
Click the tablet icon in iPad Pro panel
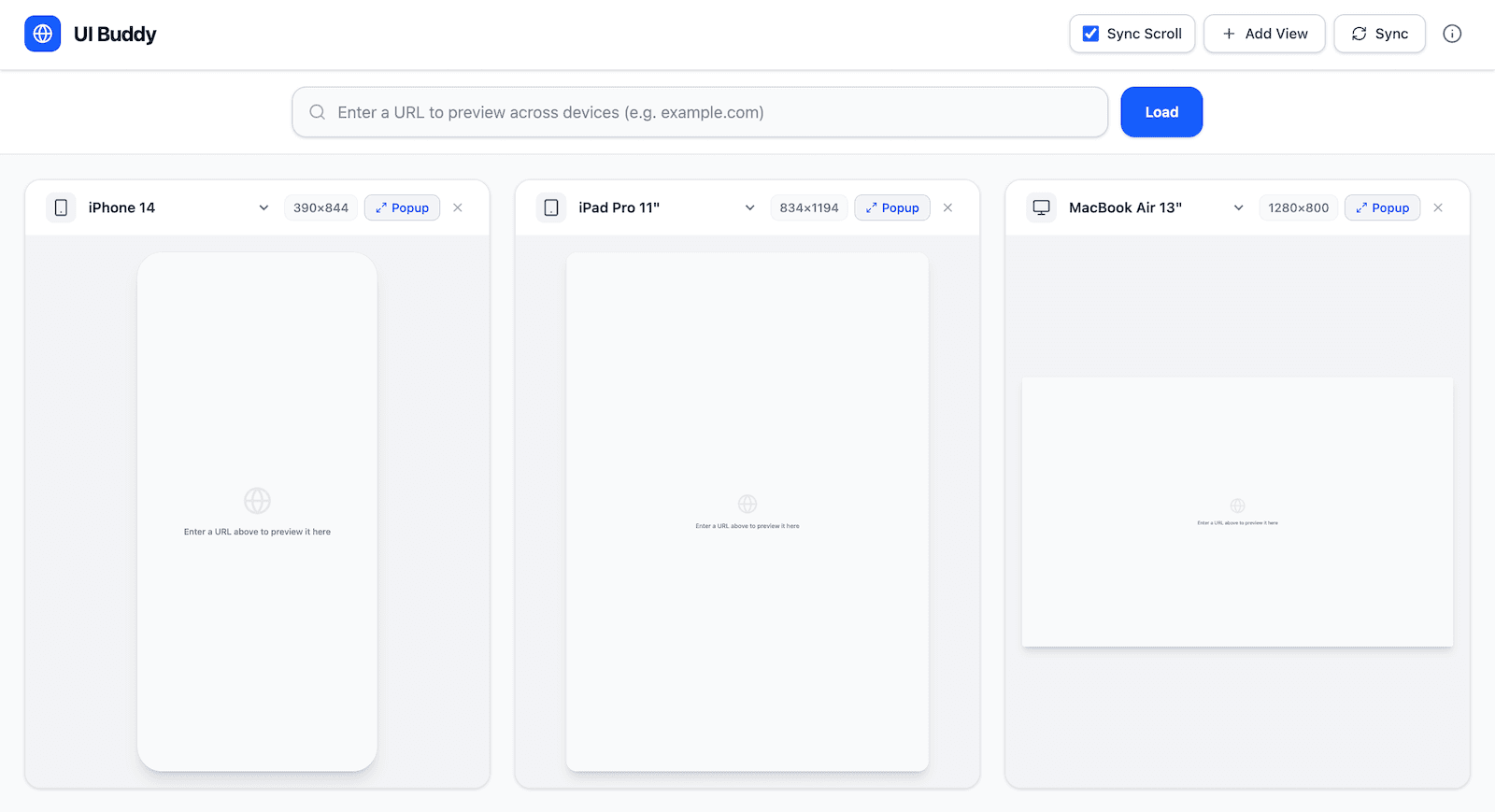tap(551, 207)
